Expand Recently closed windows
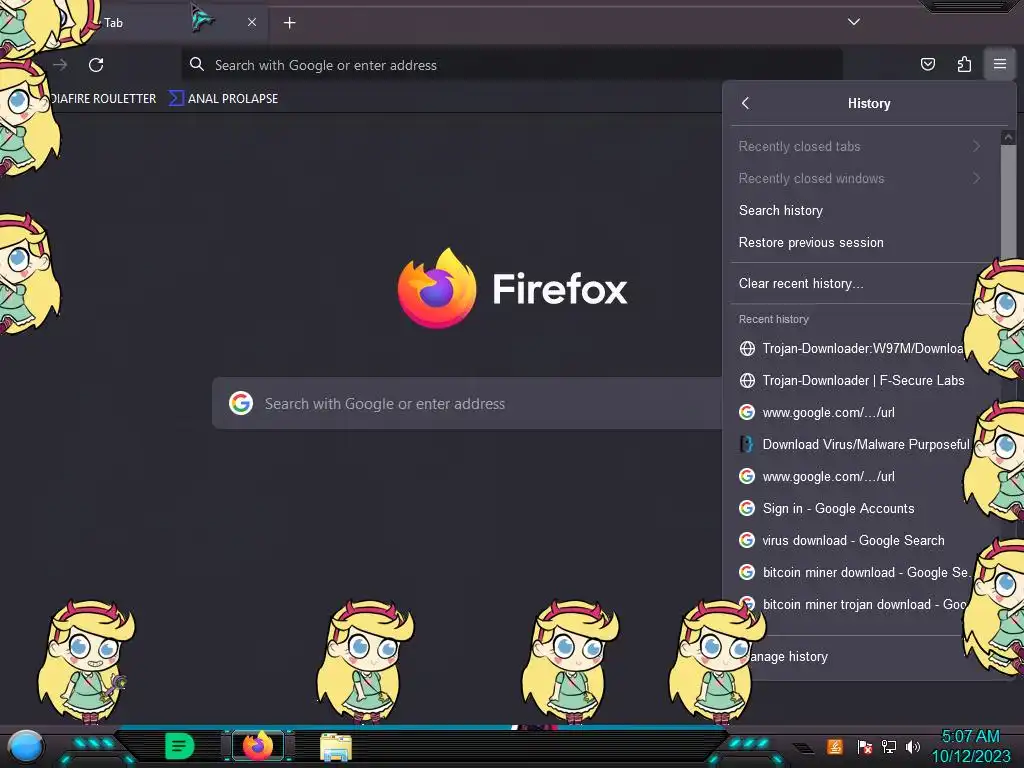 click(x=860, y=178)
